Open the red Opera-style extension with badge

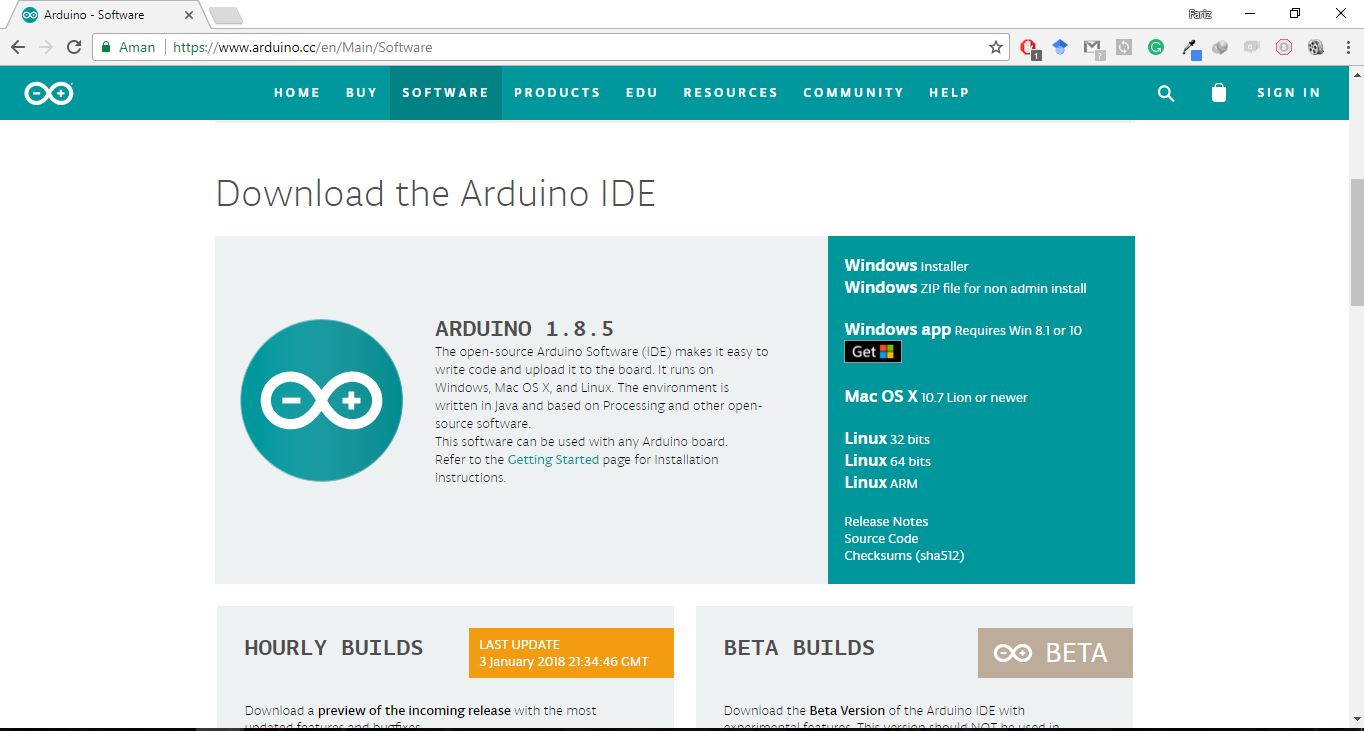[x=1029, y=47]
